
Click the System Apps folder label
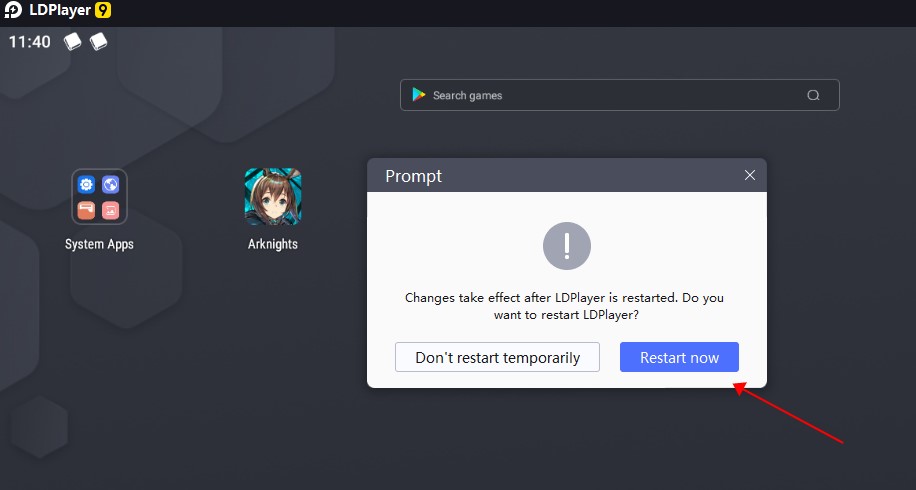click(x=99, y=244)
